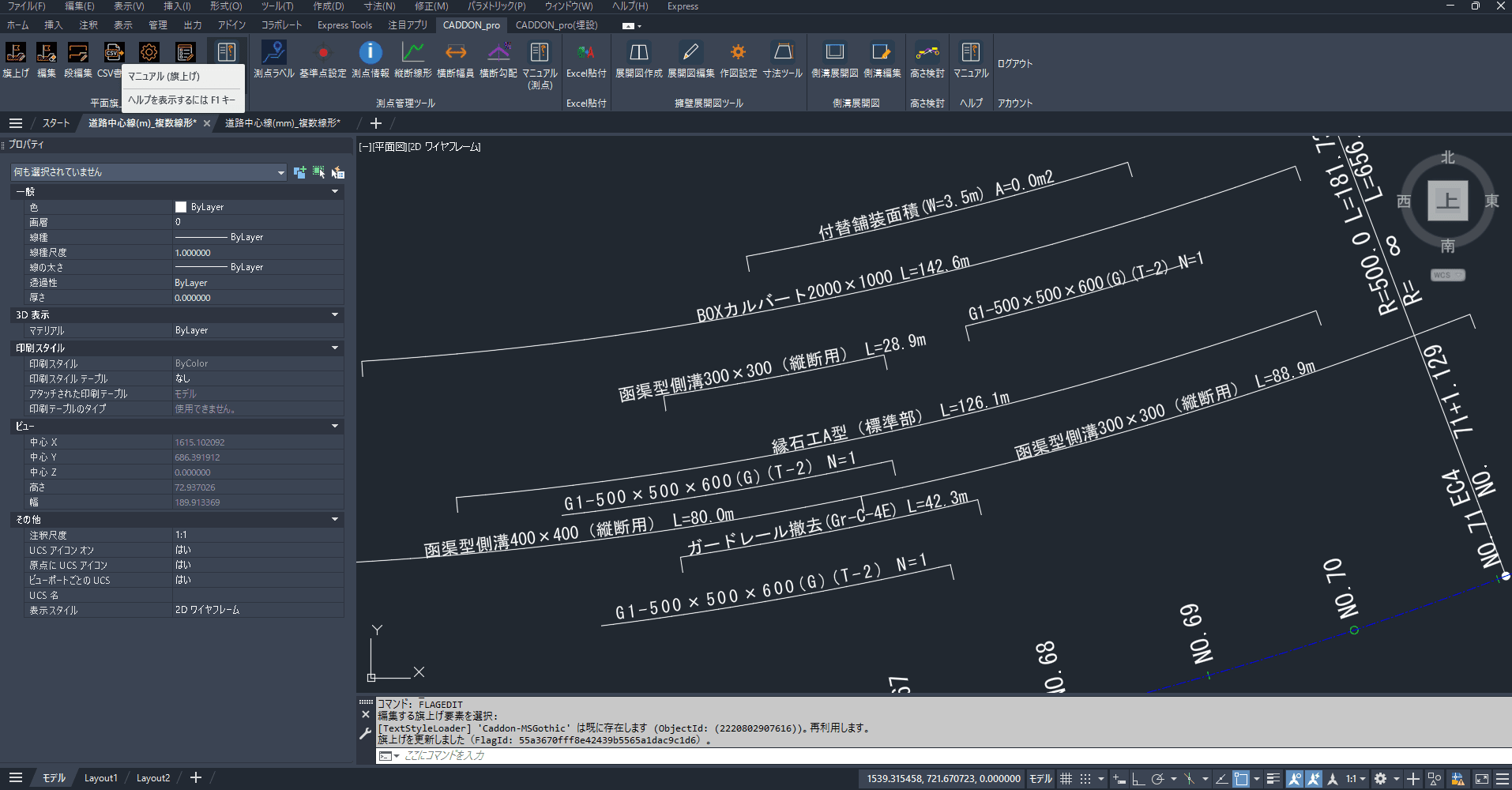Toggle ortho mode in status bar
1512x790 pixels.
pos(1138,779)
